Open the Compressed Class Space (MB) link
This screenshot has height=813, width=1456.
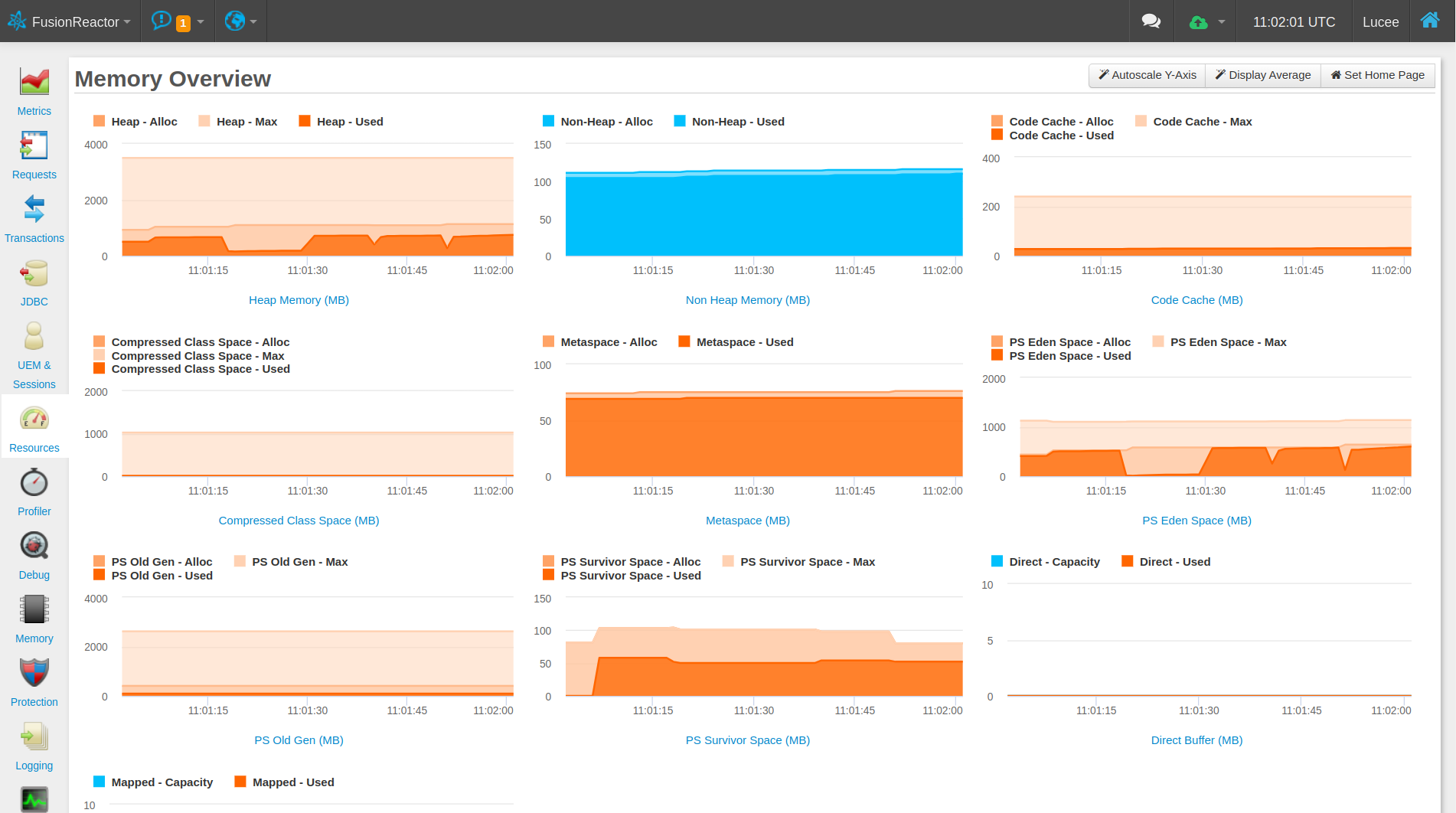pyautogui.click(x=299, y=521)
